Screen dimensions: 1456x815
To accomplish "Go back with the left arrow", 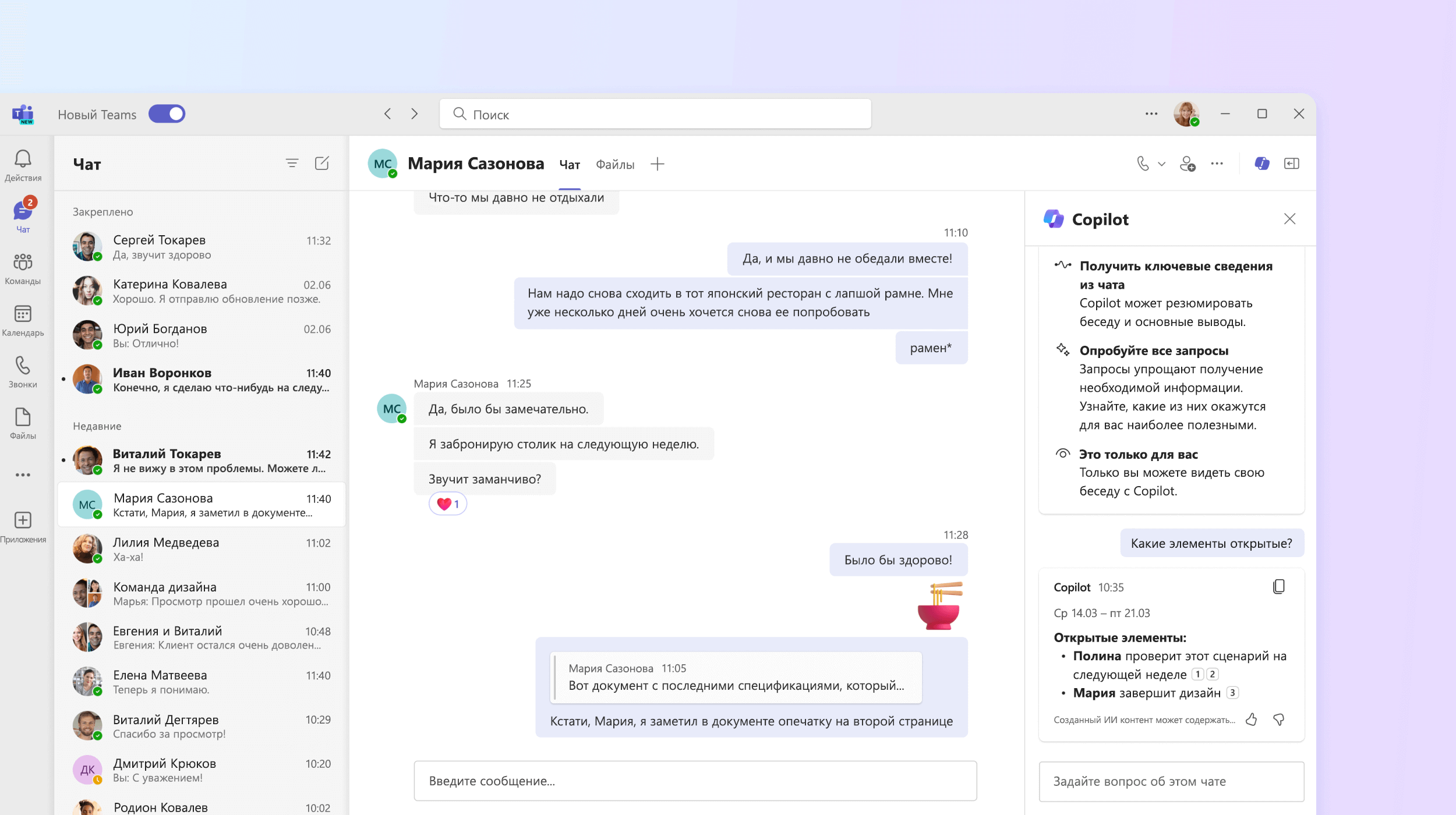I will click(x=388, y=114).
